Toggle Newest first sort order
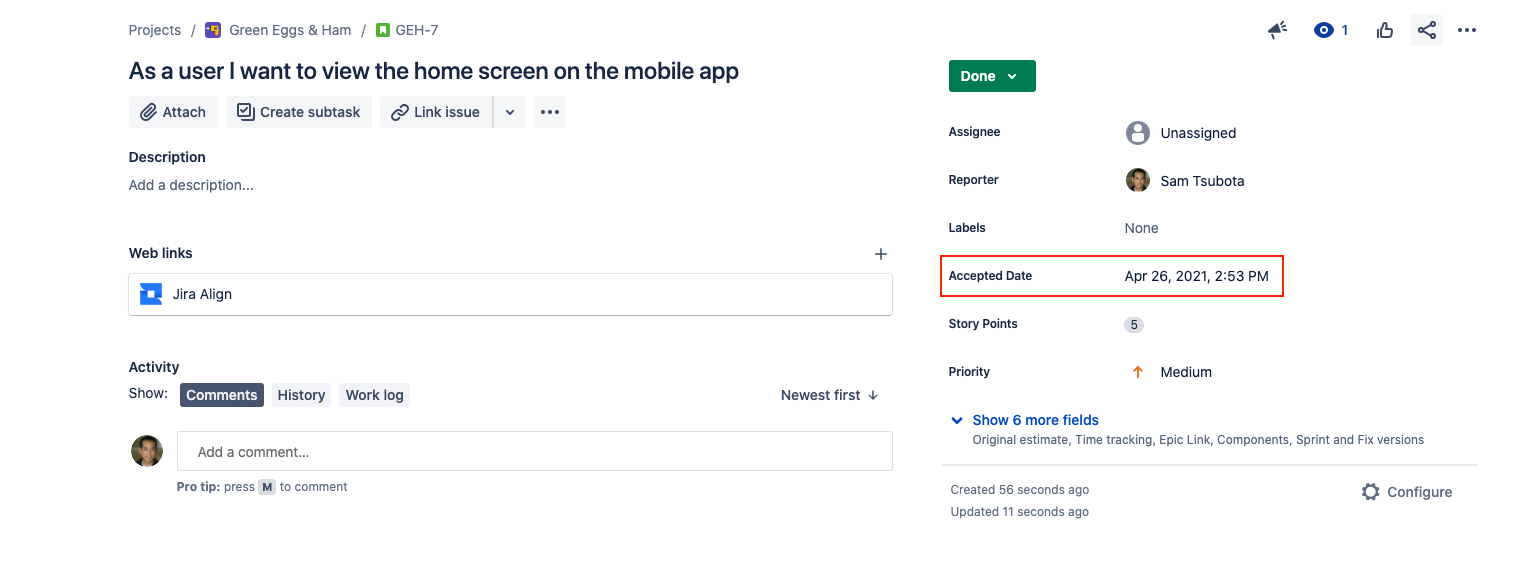This screenshot has height=570, width=1540. point(829,395)
